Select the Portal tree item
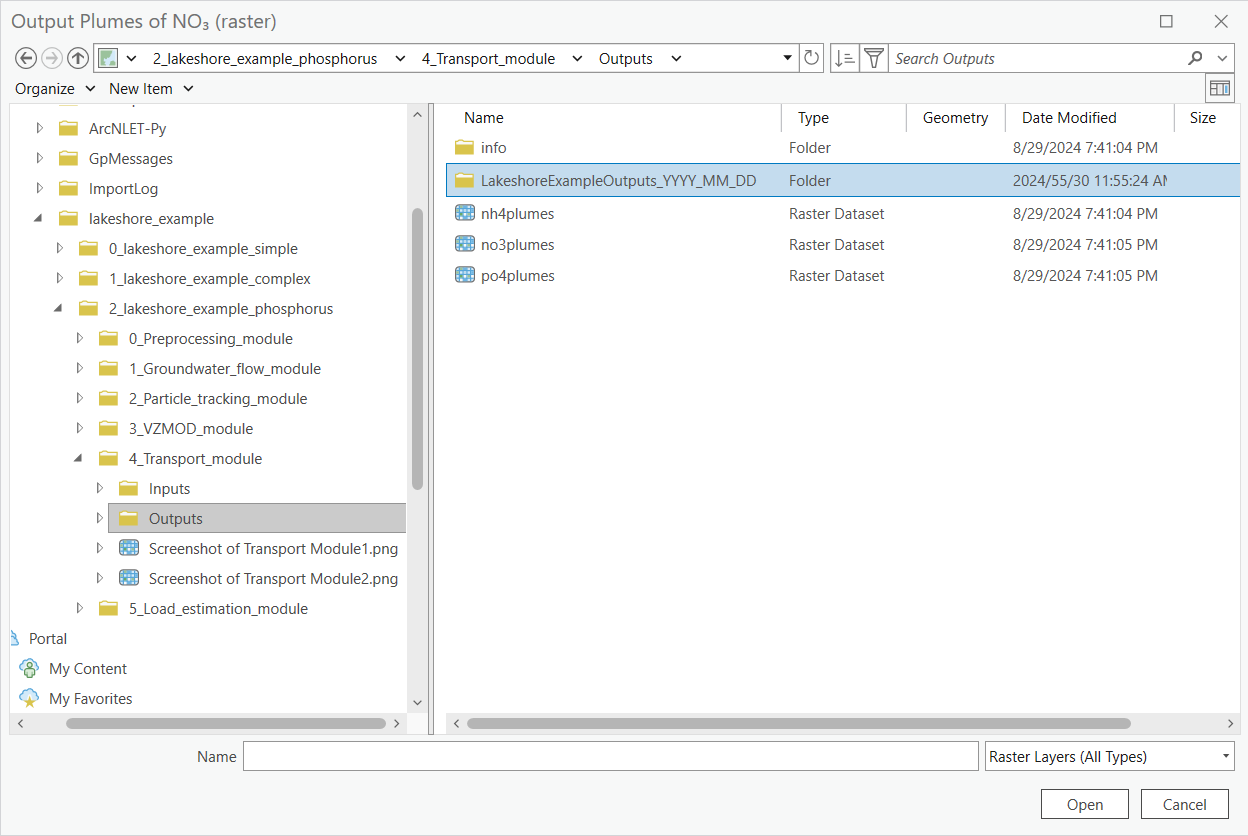 (48, 638)
